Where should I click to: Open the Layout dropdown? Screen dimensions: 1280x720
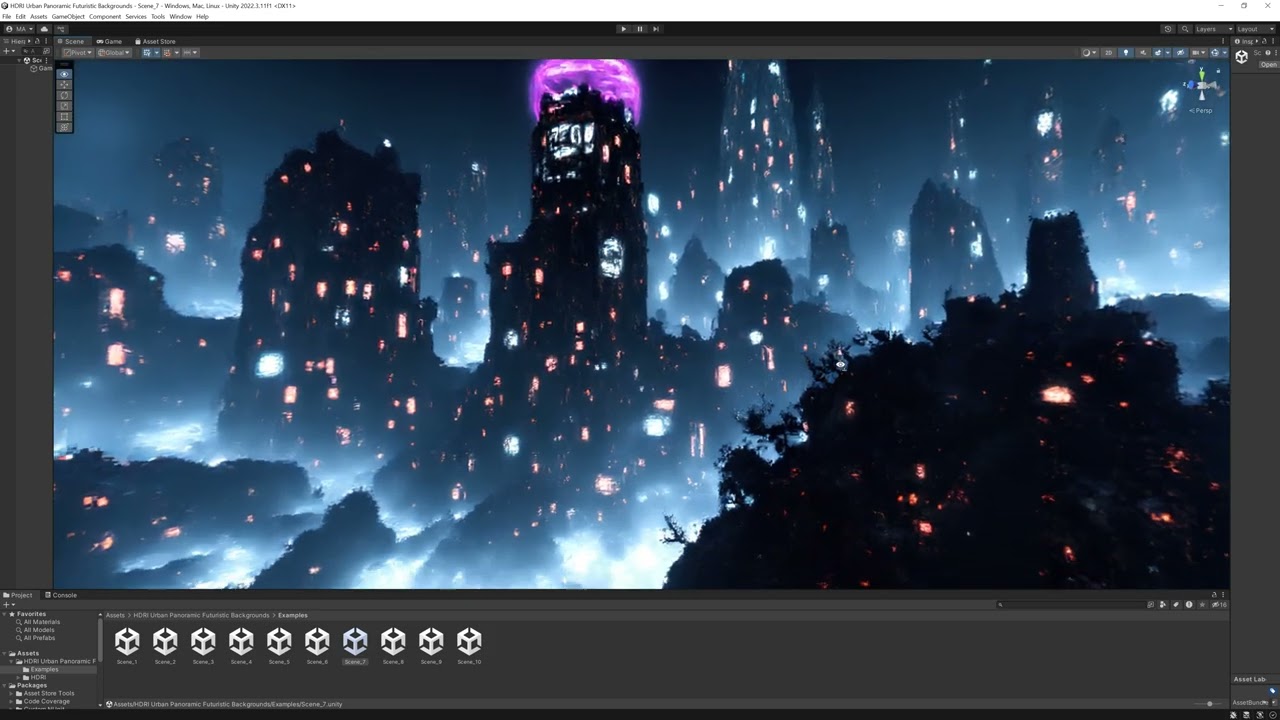pyautogui.click(x=1254, y=29)
